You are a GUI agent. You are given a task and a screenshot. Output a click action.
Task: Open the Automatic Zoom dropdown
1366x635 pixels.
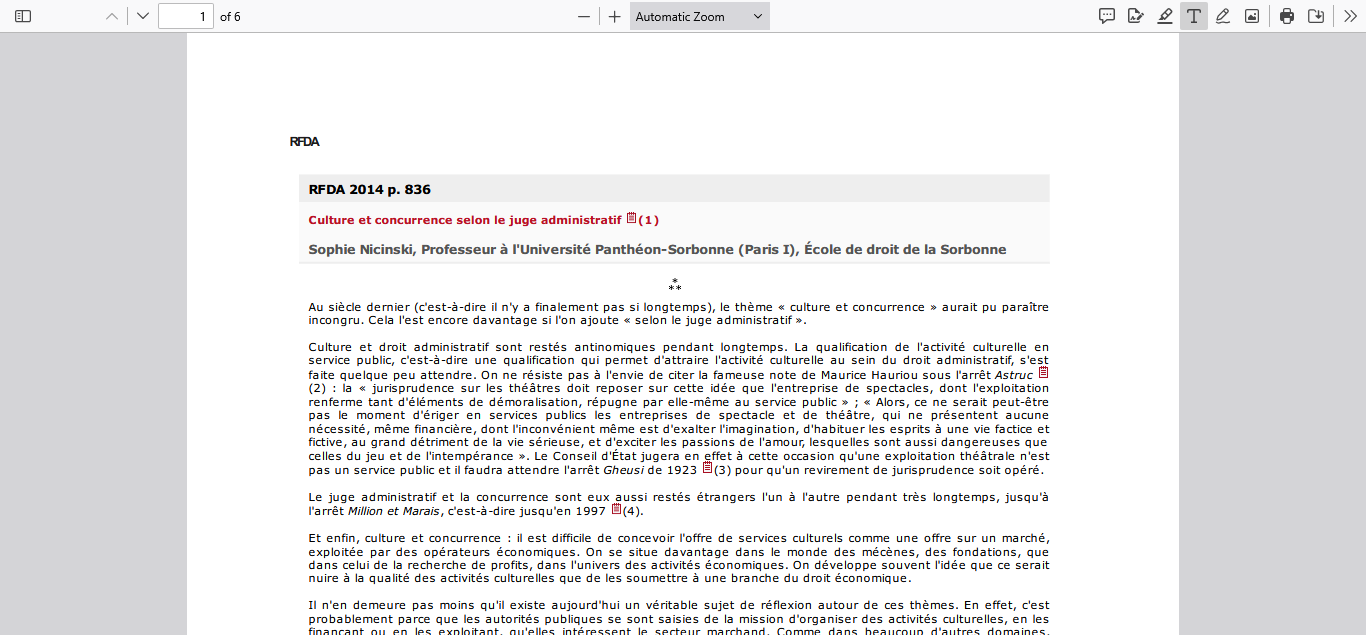coord(700,16)
